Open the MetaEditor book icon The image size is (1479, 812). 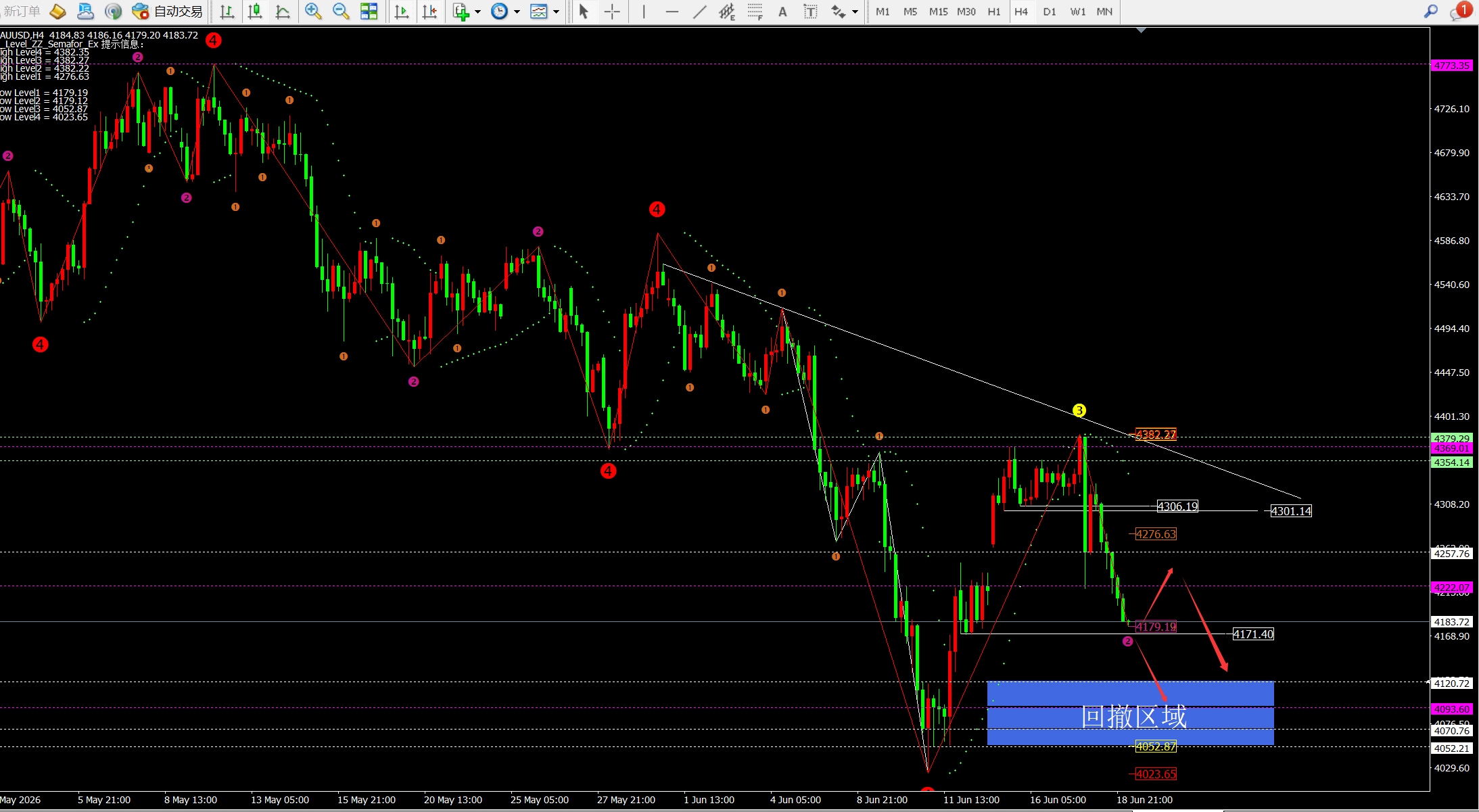(x=58, y=11)
